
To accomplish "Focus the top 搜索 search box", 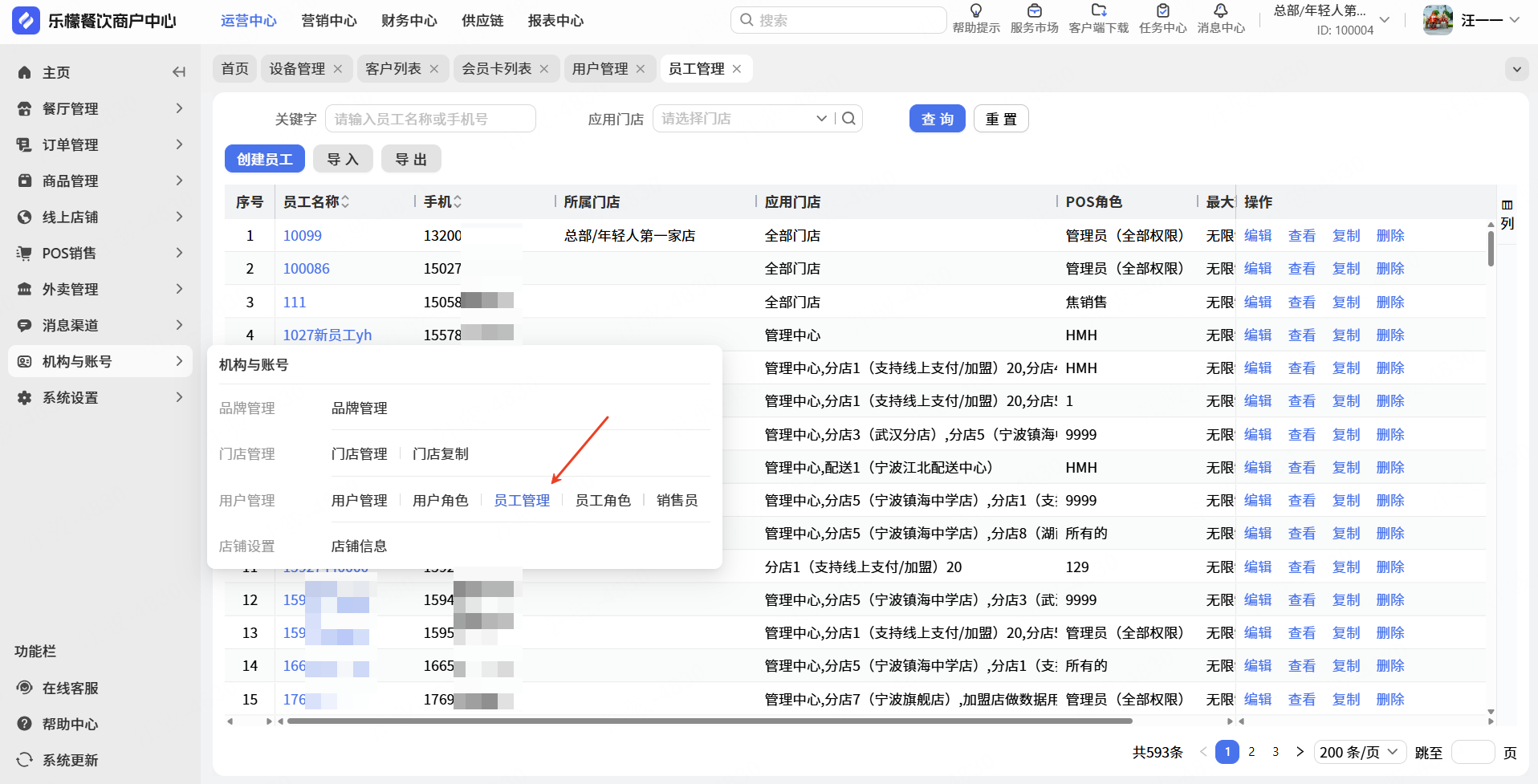I will tap(839, 20).
